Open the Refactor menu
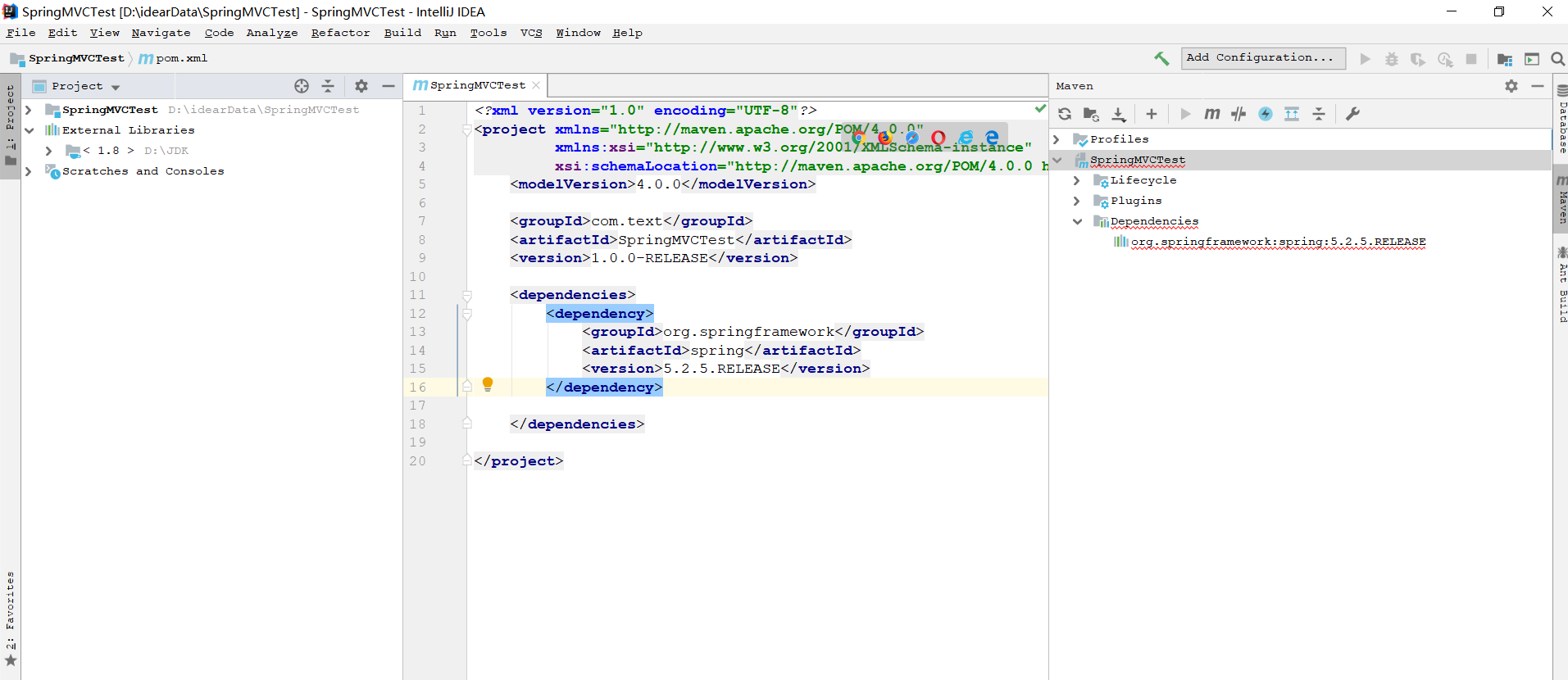This screenshot has width=1568, height=680. [340, 33]
